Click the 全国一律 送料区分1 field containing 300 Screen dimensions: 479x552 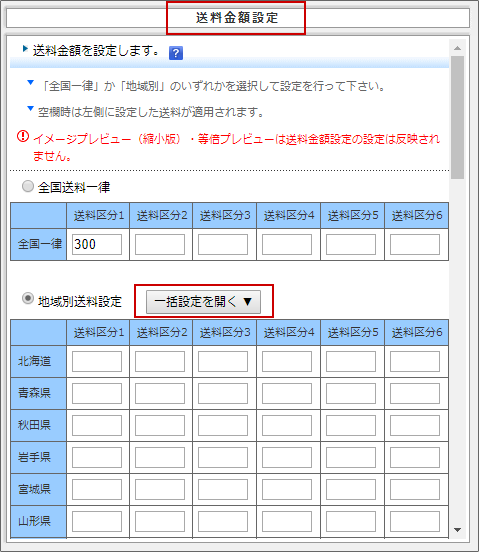pos(97,244)
